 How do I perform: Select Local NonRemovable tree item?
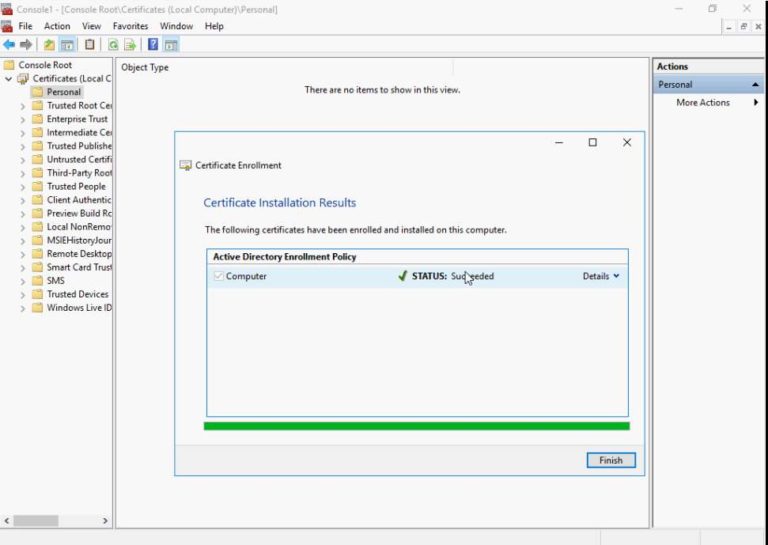pos(79,227)
